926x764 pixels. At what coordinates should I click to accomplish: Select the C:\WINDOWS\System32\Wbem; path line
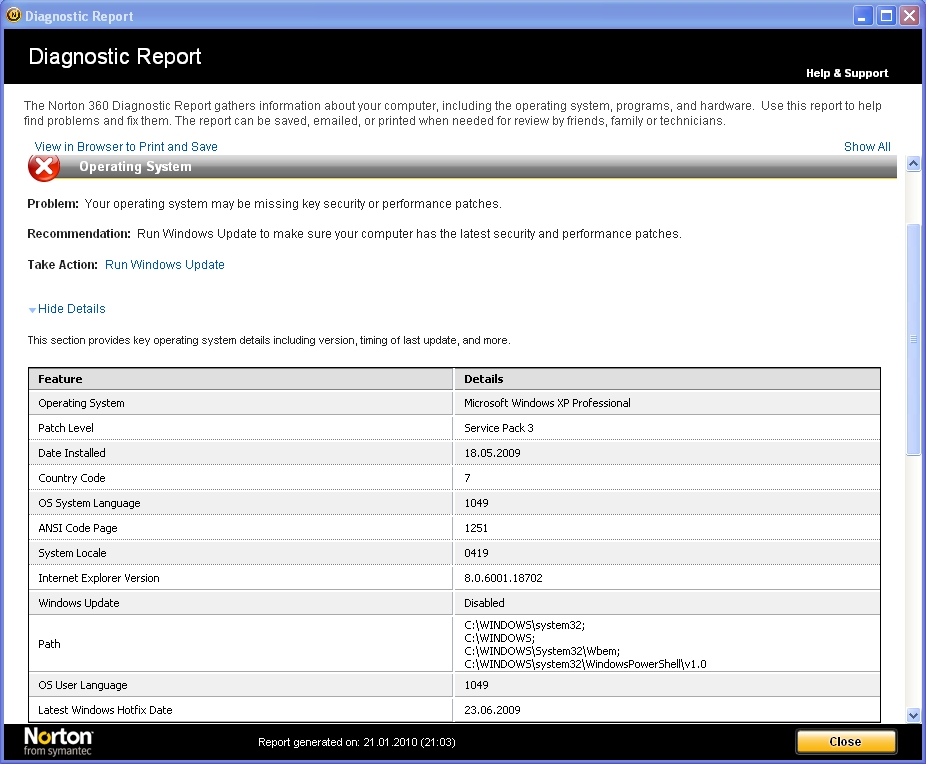click(542, 651)
